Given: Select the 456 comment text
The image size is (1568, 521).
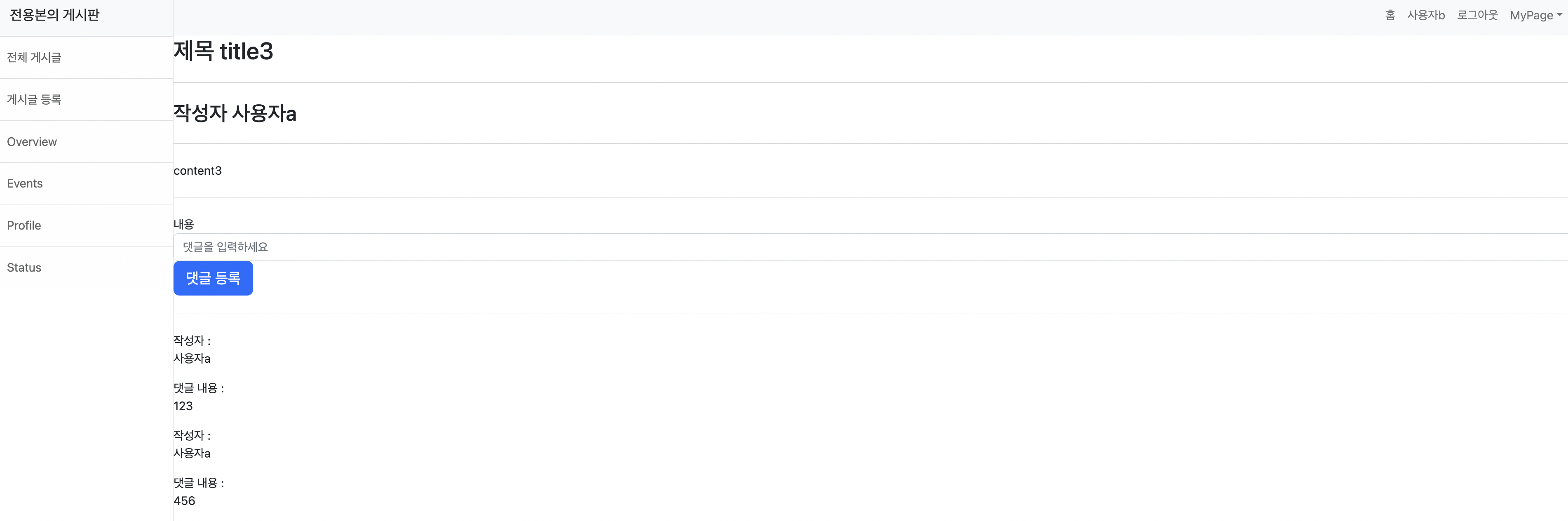Looking at the screenshot, I should pyautogui.click(x=184, y=501).
